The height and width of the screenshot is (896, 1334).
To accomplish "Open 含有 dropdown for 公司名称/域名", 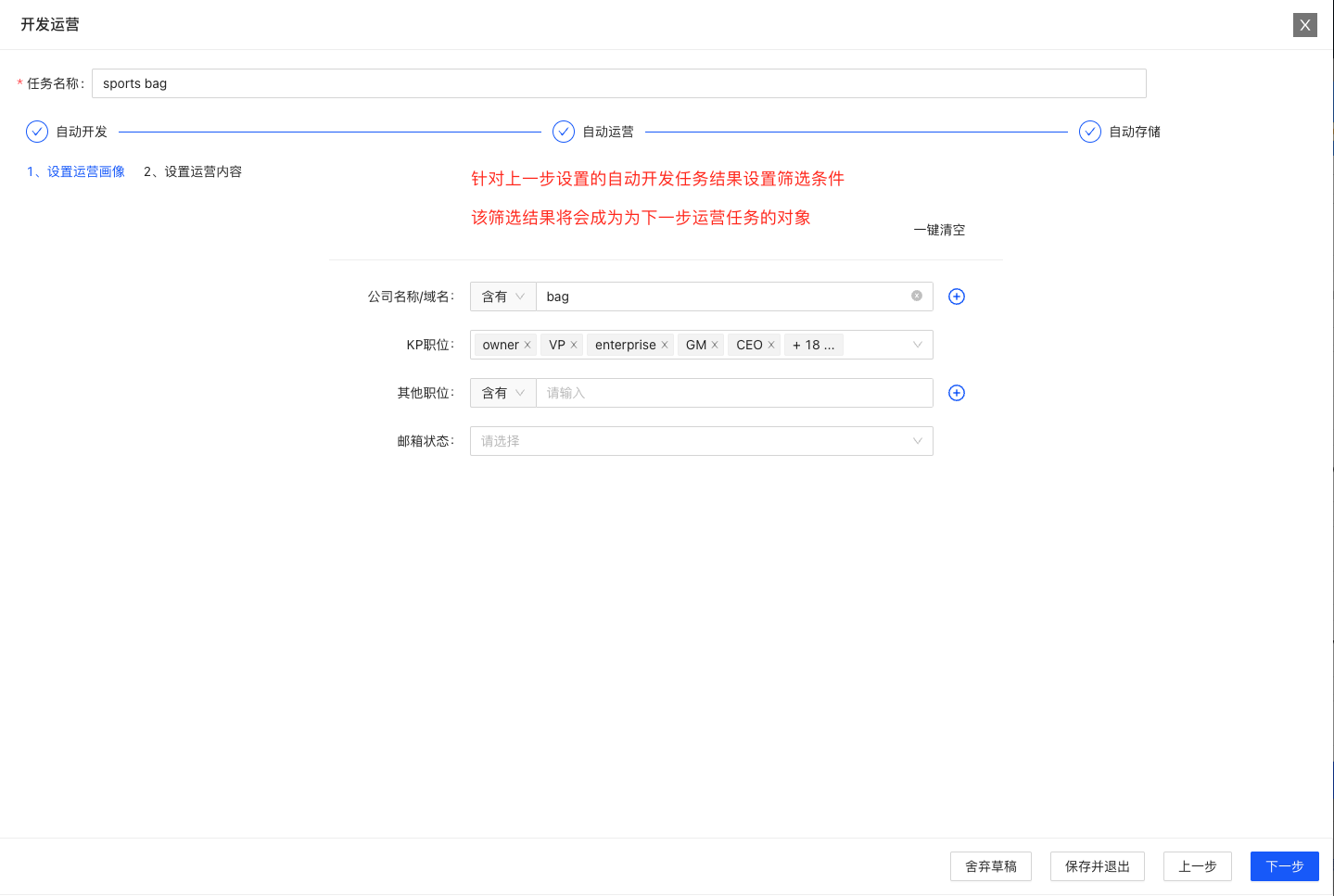I will [x=503, y=297].
